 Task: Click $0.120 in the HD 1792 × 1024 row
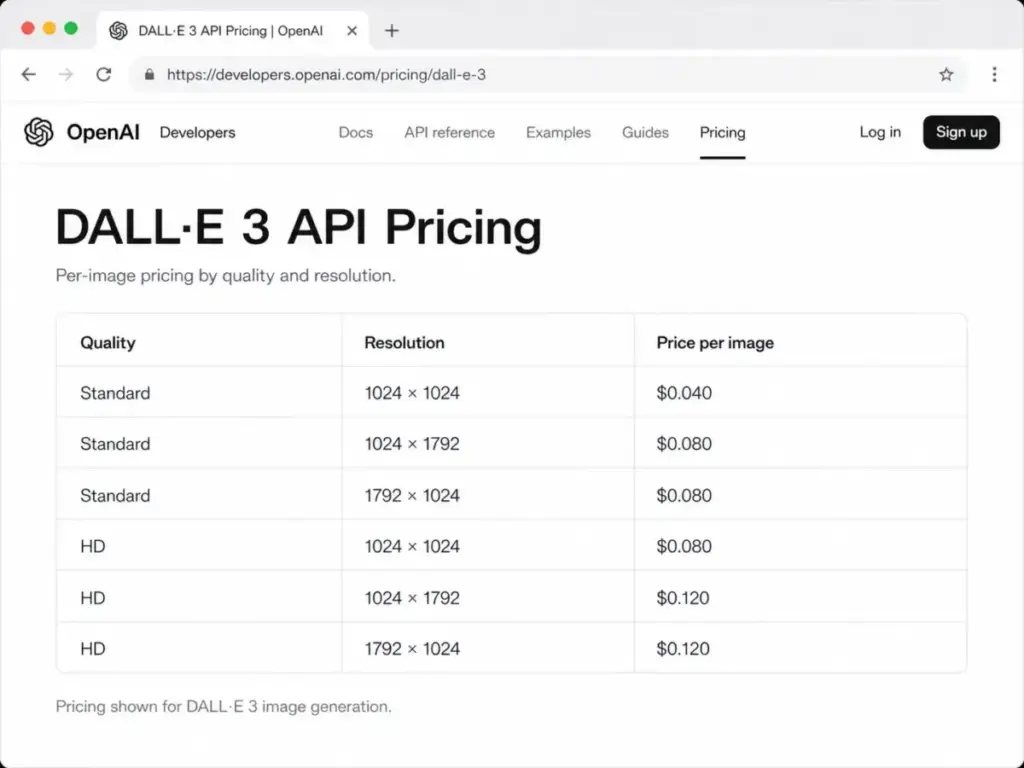click(x=682, y=649)
